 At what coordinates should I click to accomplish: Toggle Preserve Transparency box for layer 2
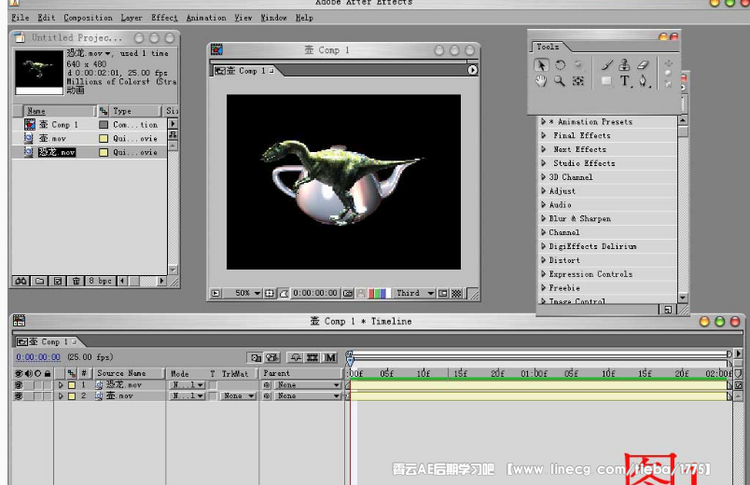coord(212,396)
